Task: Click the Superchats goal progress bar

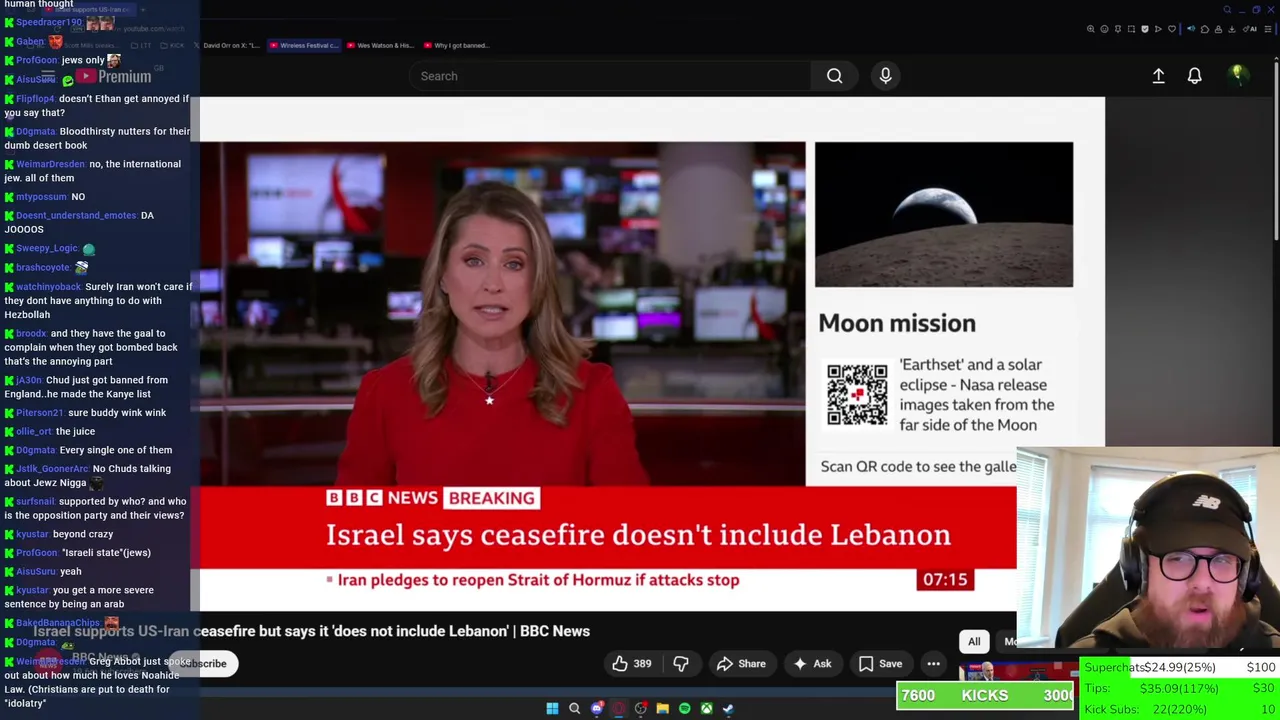Action: click(1180, 667)
